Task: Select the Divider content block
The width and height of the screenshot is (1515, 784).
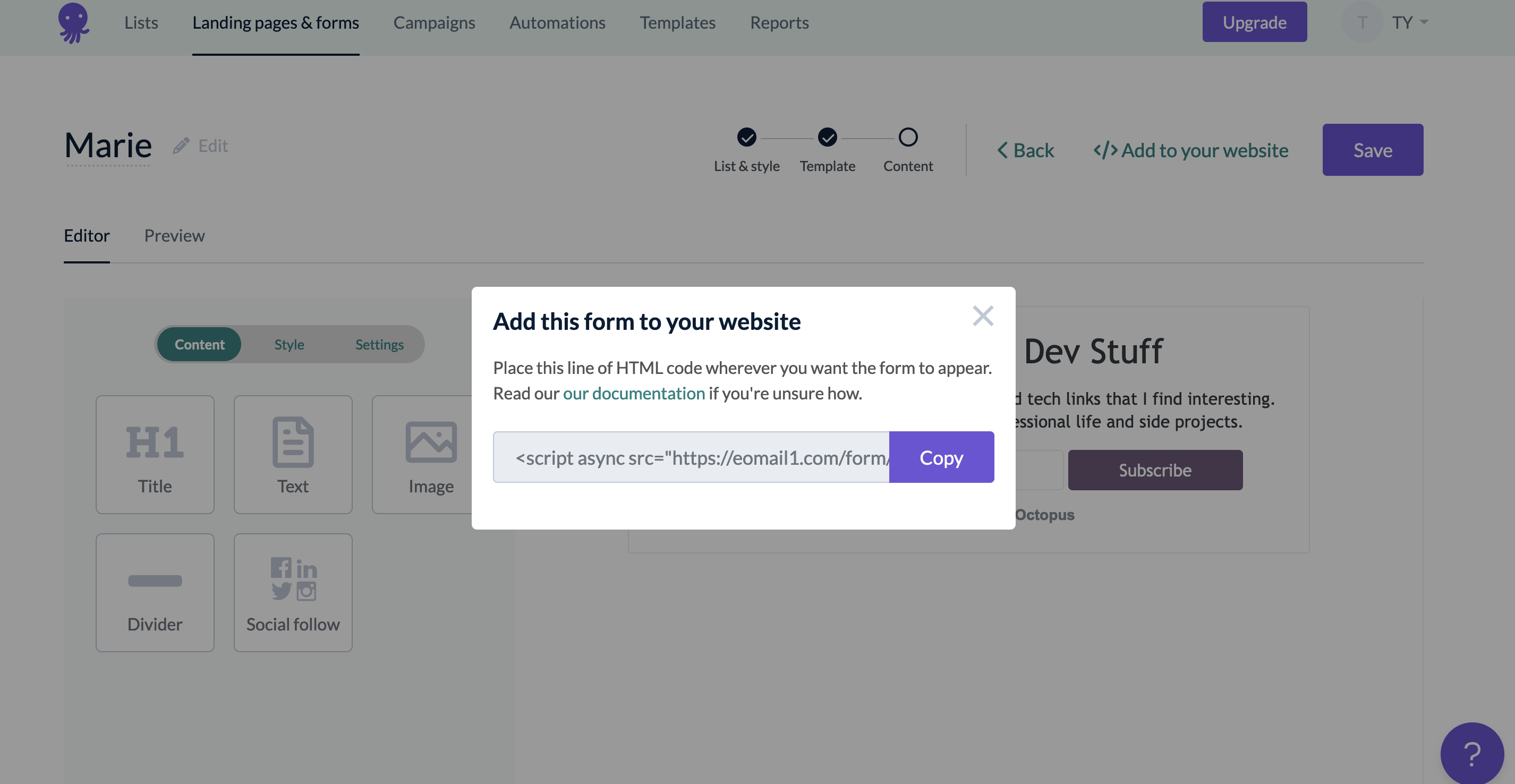Action: click(154, 592)
